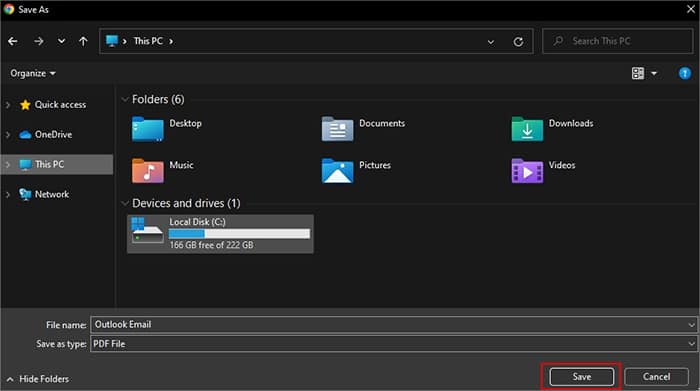Click the Cancel button
Screen dimensions: 700x391
pos(656,377)
